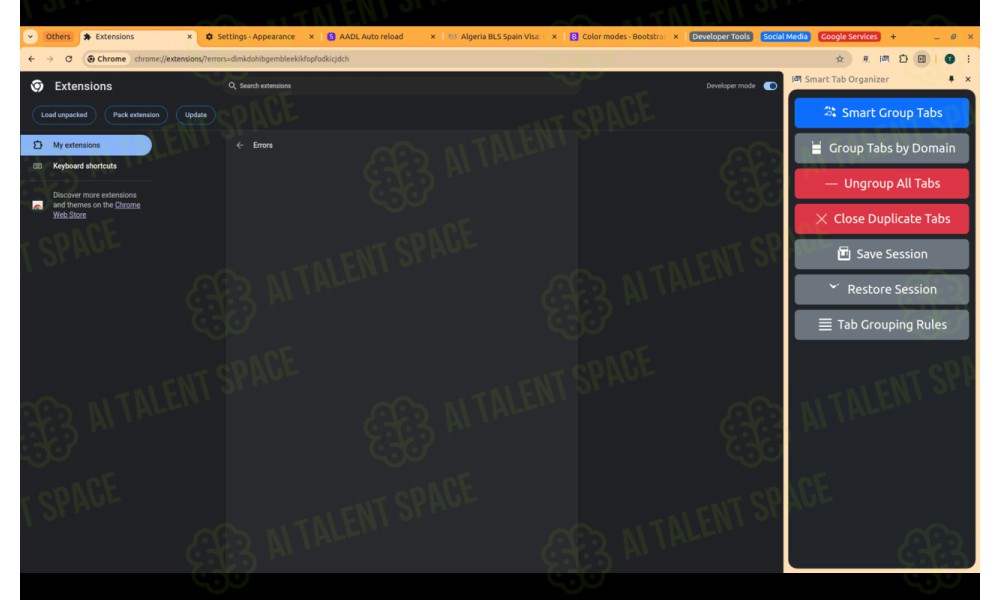Click the Extensions page title
The image size is (1000, 600).
point(83,86)
